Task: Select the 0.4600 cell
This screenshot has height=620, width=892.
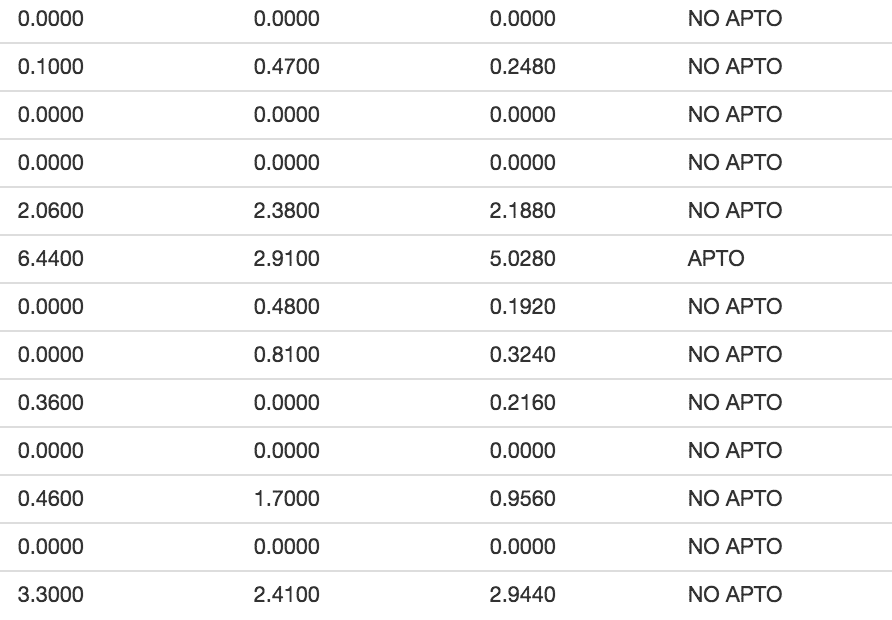Action: pyautogui.click(x=51, y=499)
